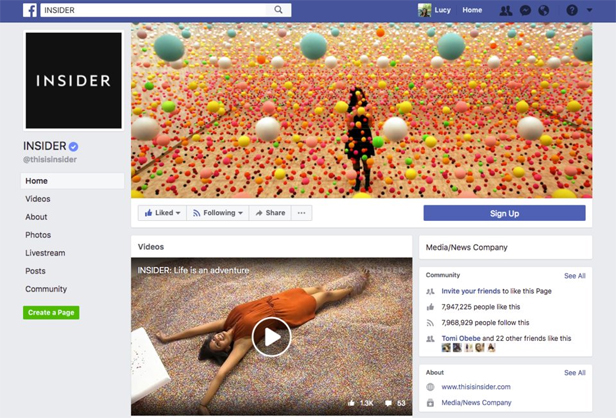Select Posts in the page sidebar
The width and height of the screenshot is (616, 418).
pos(35,271)
